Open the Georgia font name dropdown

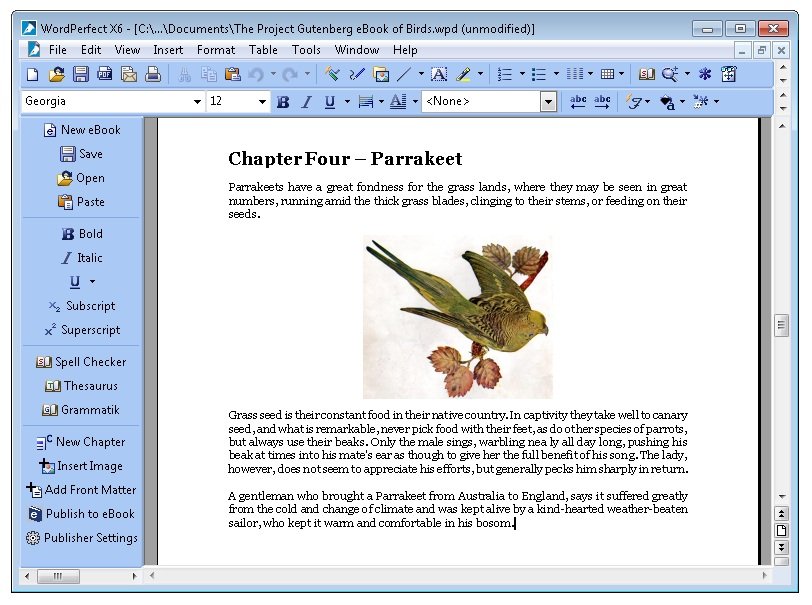(x=197, y=102)
